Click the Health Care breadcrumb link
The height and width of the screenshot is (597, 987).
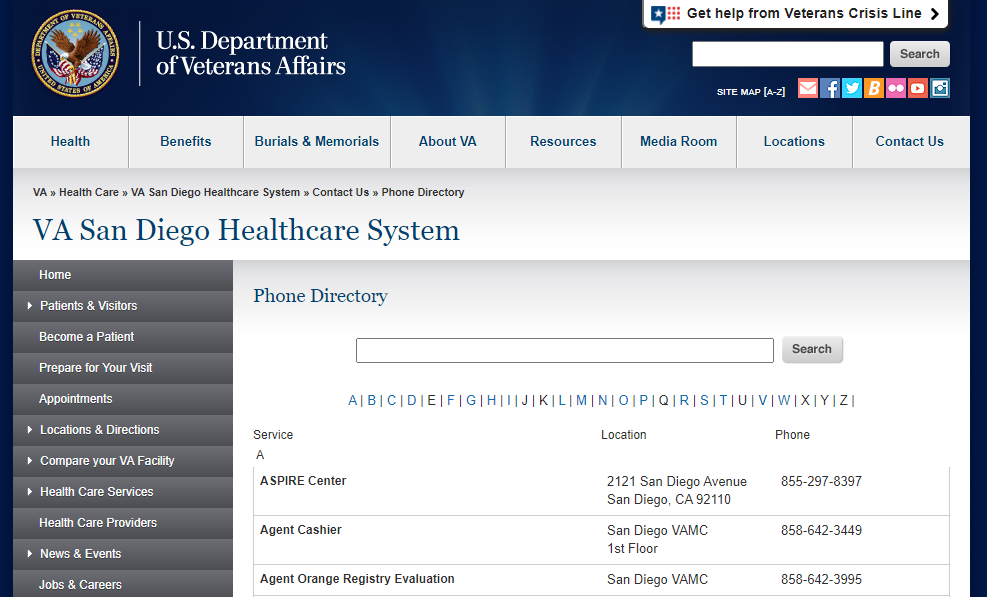[89, 192]
